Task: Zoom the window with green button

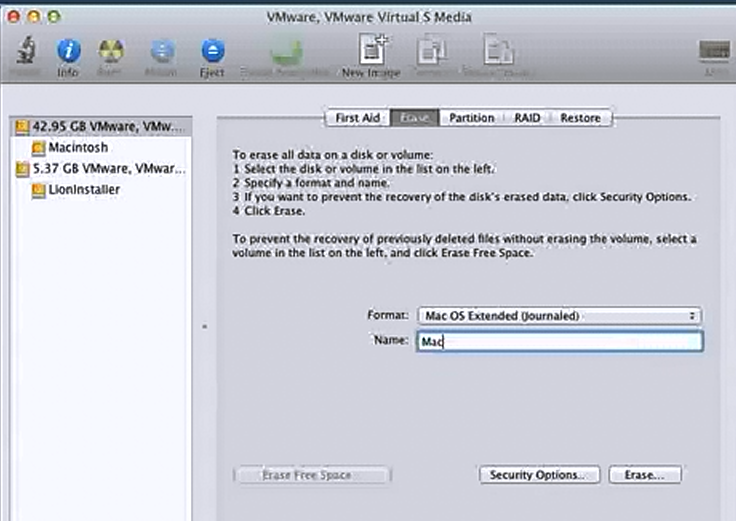Action: pos(54,17)
